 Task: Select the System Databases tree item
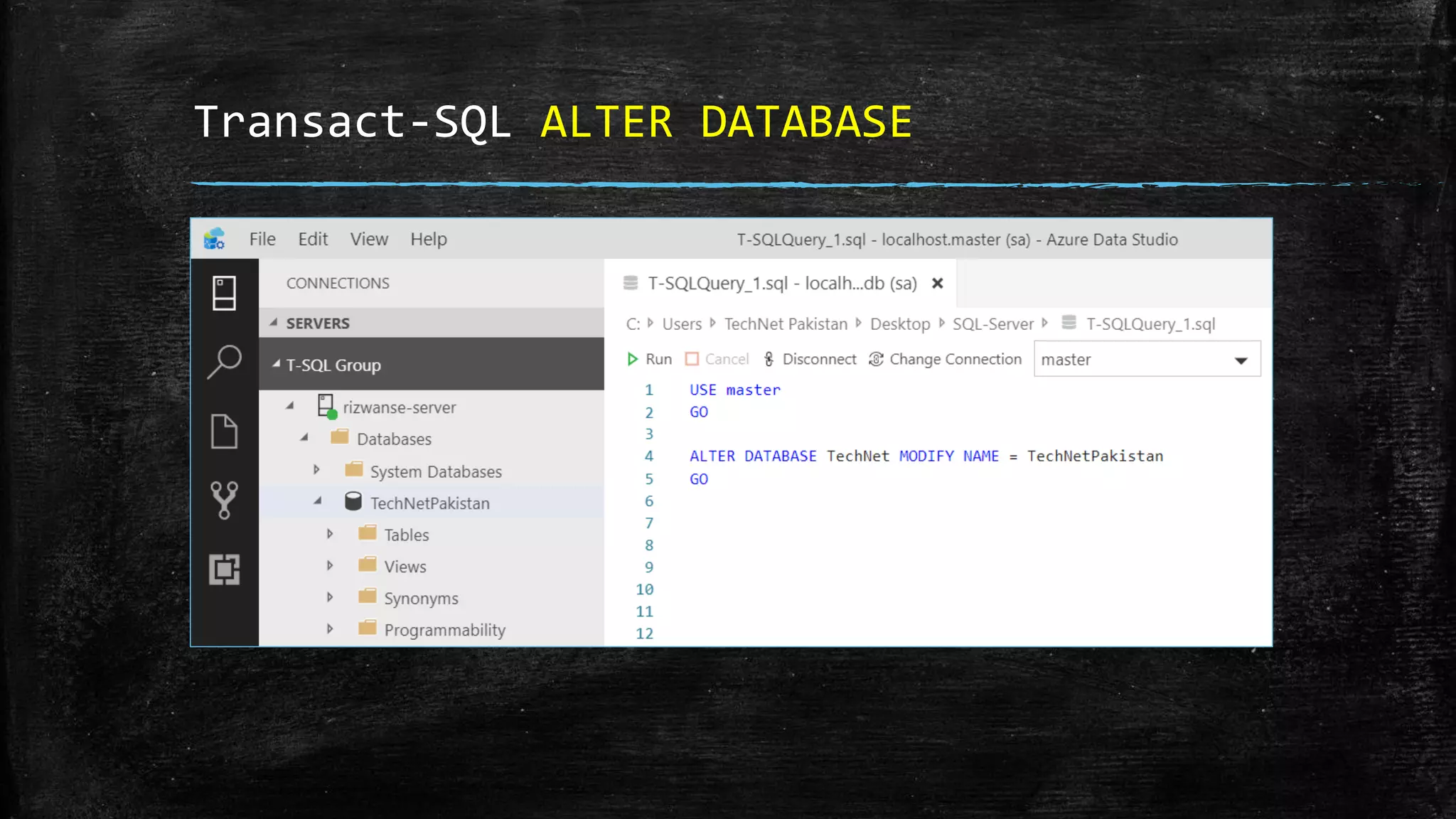(x=432, y=471)
